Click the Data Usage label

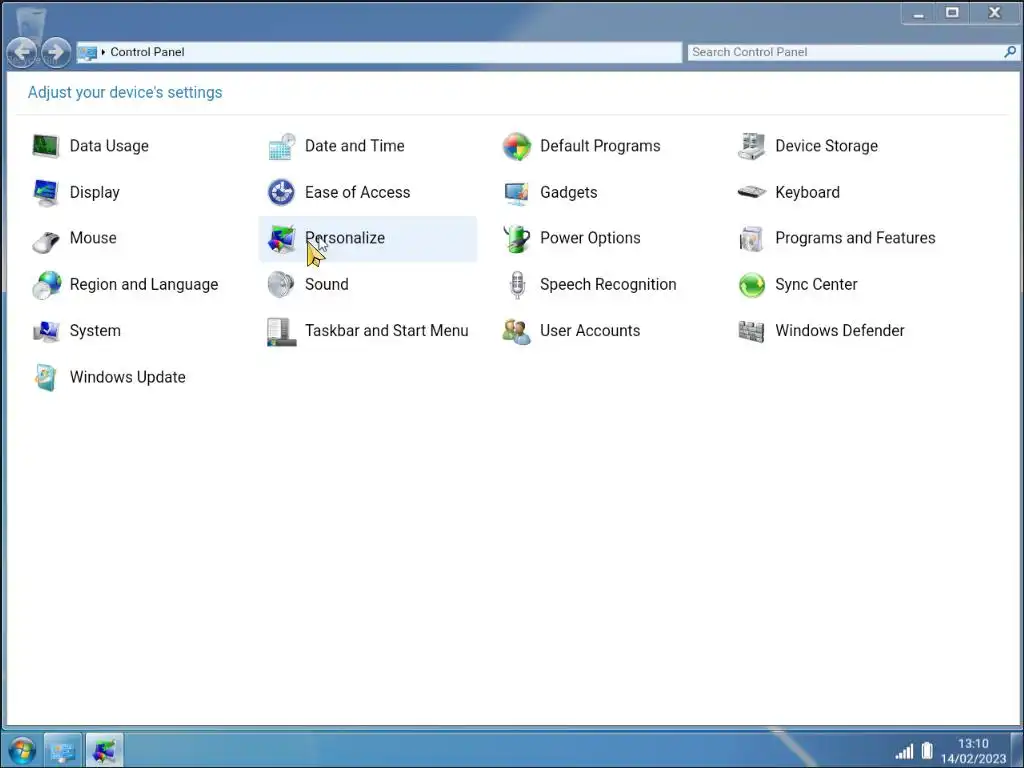coord(109,146)
